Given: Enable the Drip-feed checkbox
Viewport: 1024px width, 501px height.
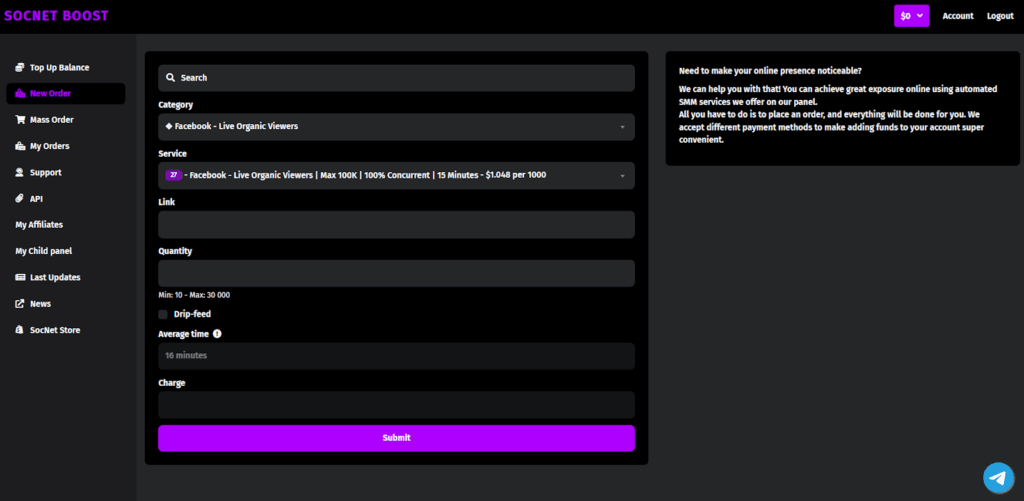Looking at the screenshot, I should pyautogui.click(x=163, y=314).
